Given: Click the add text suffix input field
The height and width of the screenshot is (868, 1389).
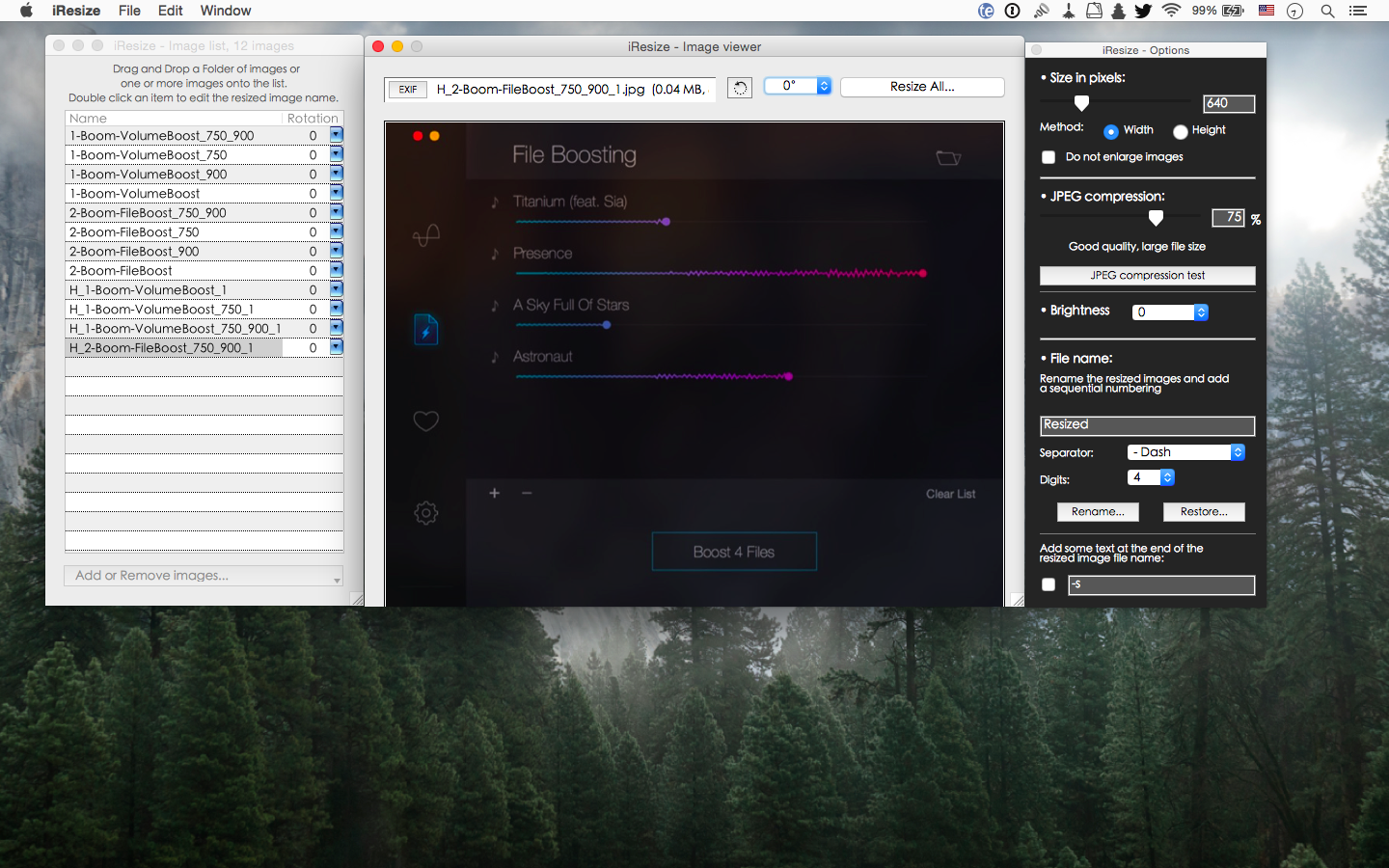Looking at the screenshot, I should tap(1161, 584).
